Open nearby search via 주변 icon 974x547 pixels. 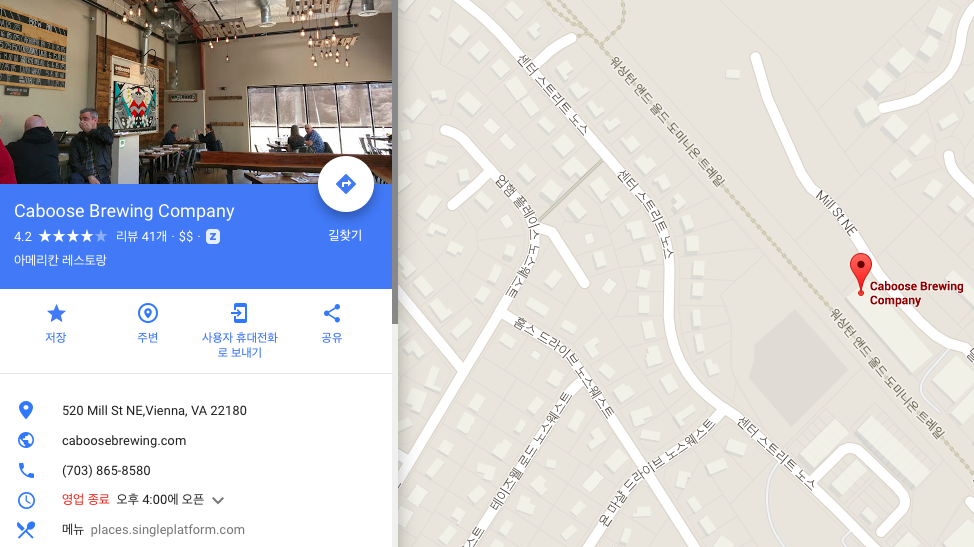coord(148,314)
